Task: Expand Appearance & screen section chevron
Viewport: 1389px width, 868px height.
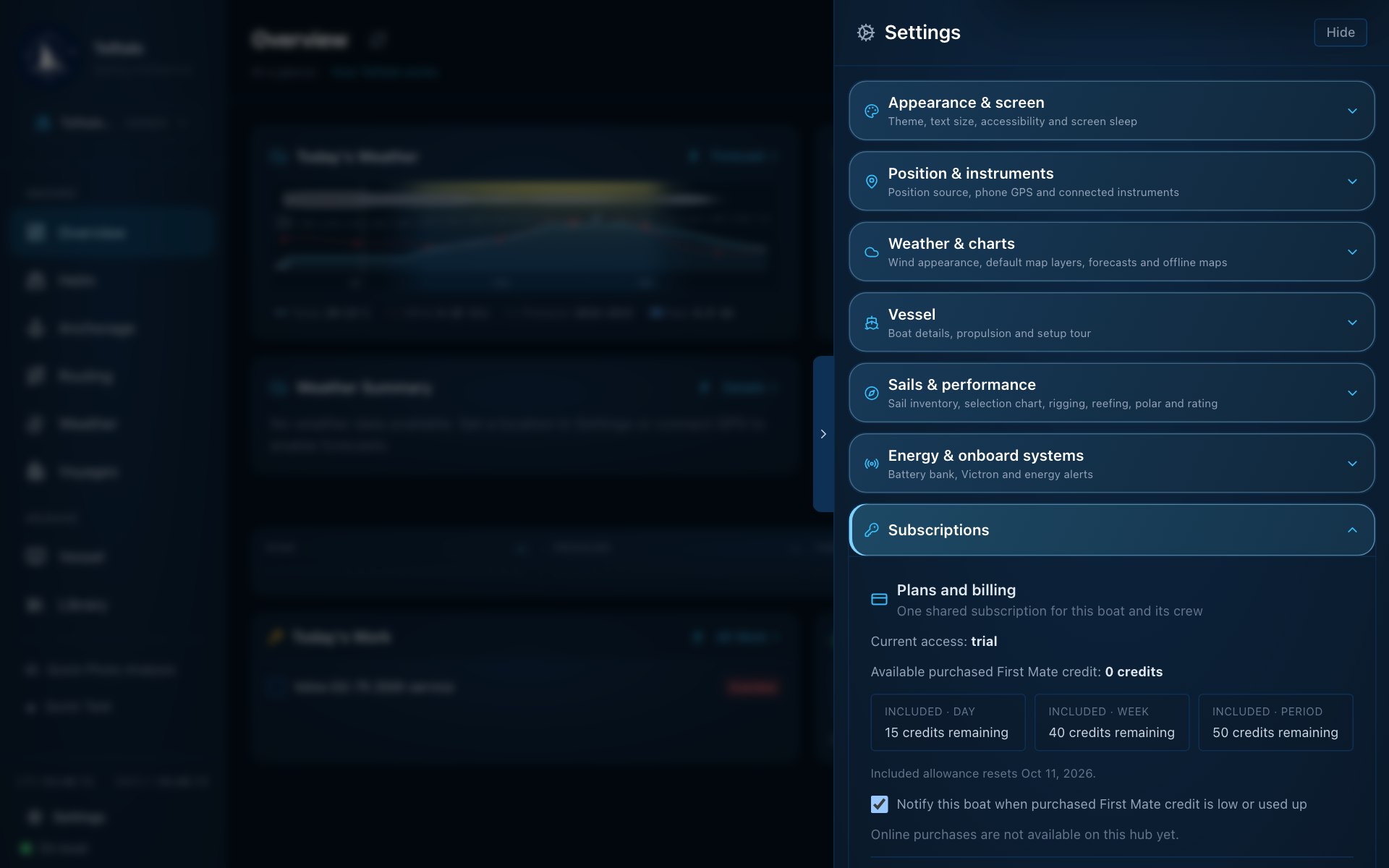Action: point(1352,111)
